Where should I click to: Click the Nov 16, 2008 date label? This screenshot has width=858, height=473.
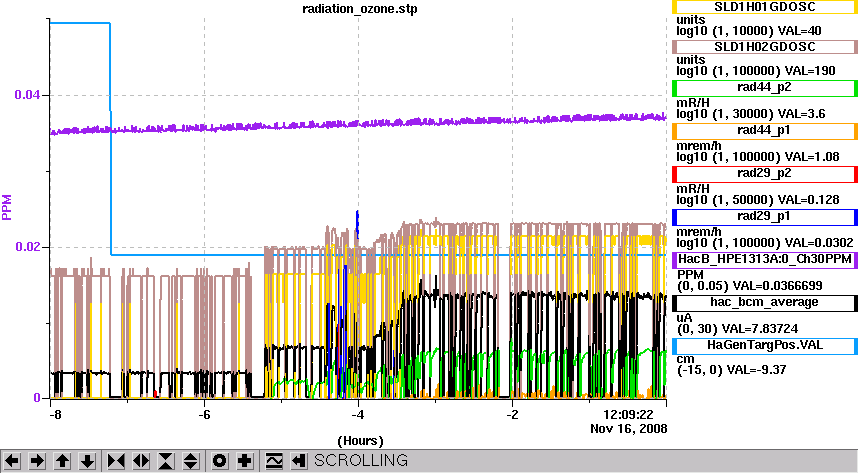(629, 429)
